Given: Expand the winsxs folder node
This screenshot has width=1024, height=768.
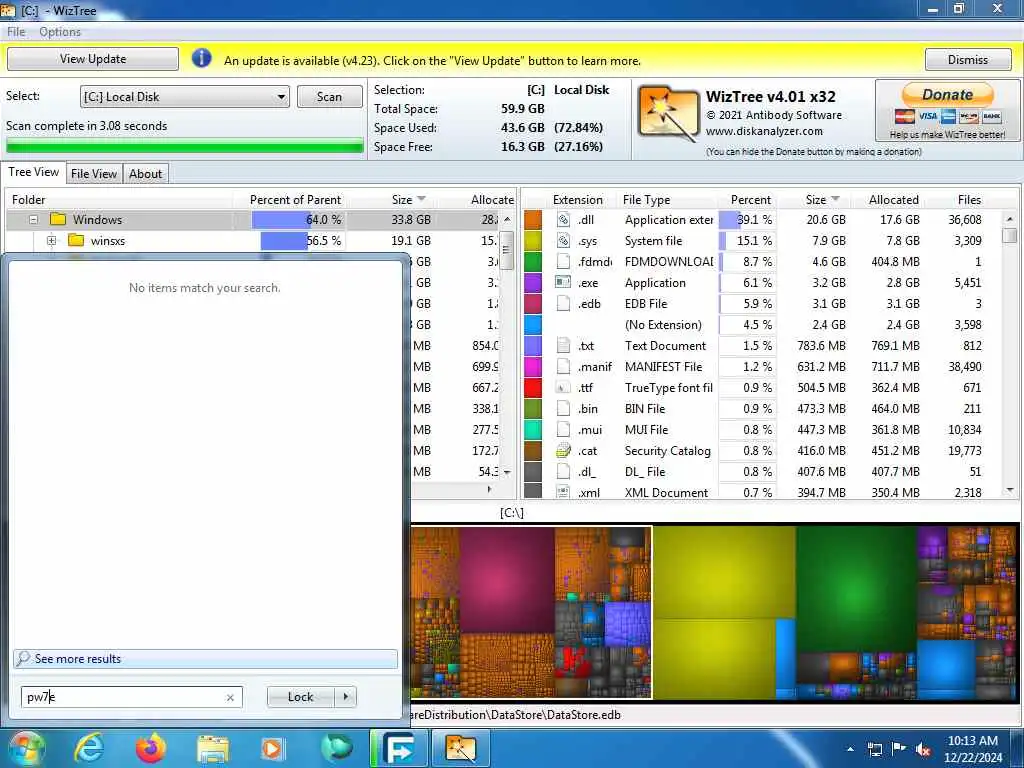Looking at the screenshot, I should (x=52, y=240).
